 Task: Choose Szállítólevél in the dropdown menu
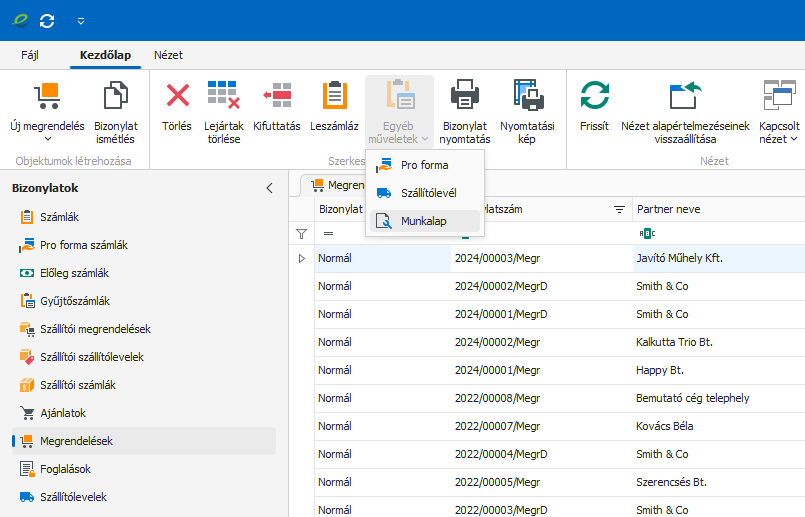coord(428,193)
